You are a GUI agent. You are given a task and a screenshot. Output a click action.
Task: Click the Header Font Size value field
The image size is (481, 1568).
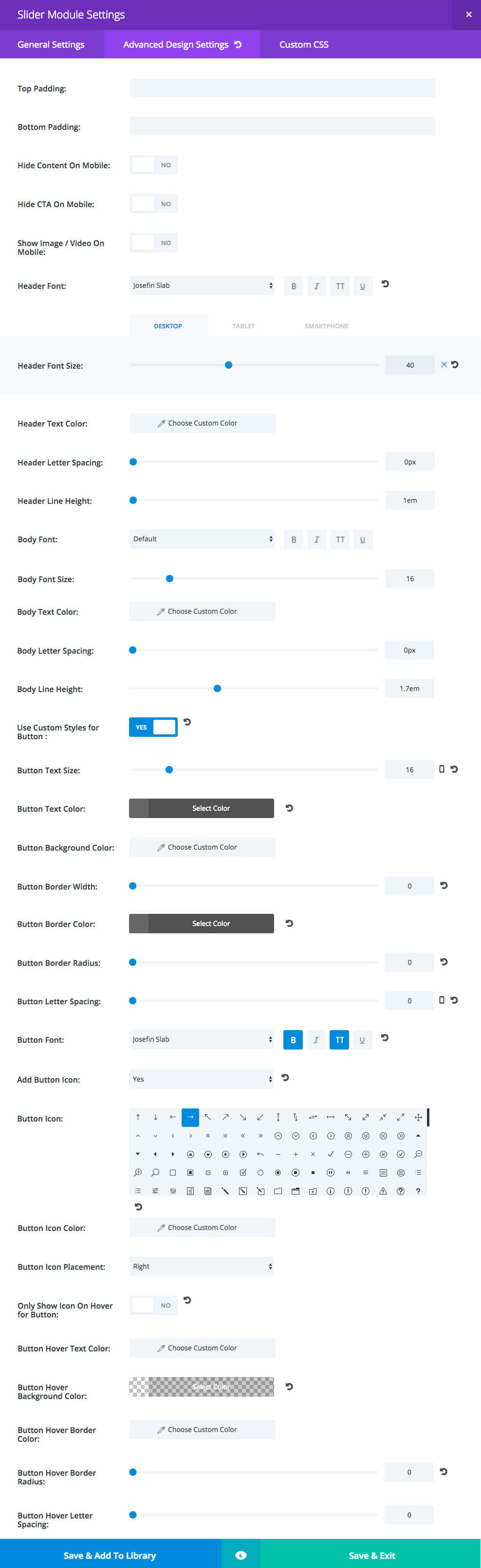pyautogui.click(x=409, y=365)
